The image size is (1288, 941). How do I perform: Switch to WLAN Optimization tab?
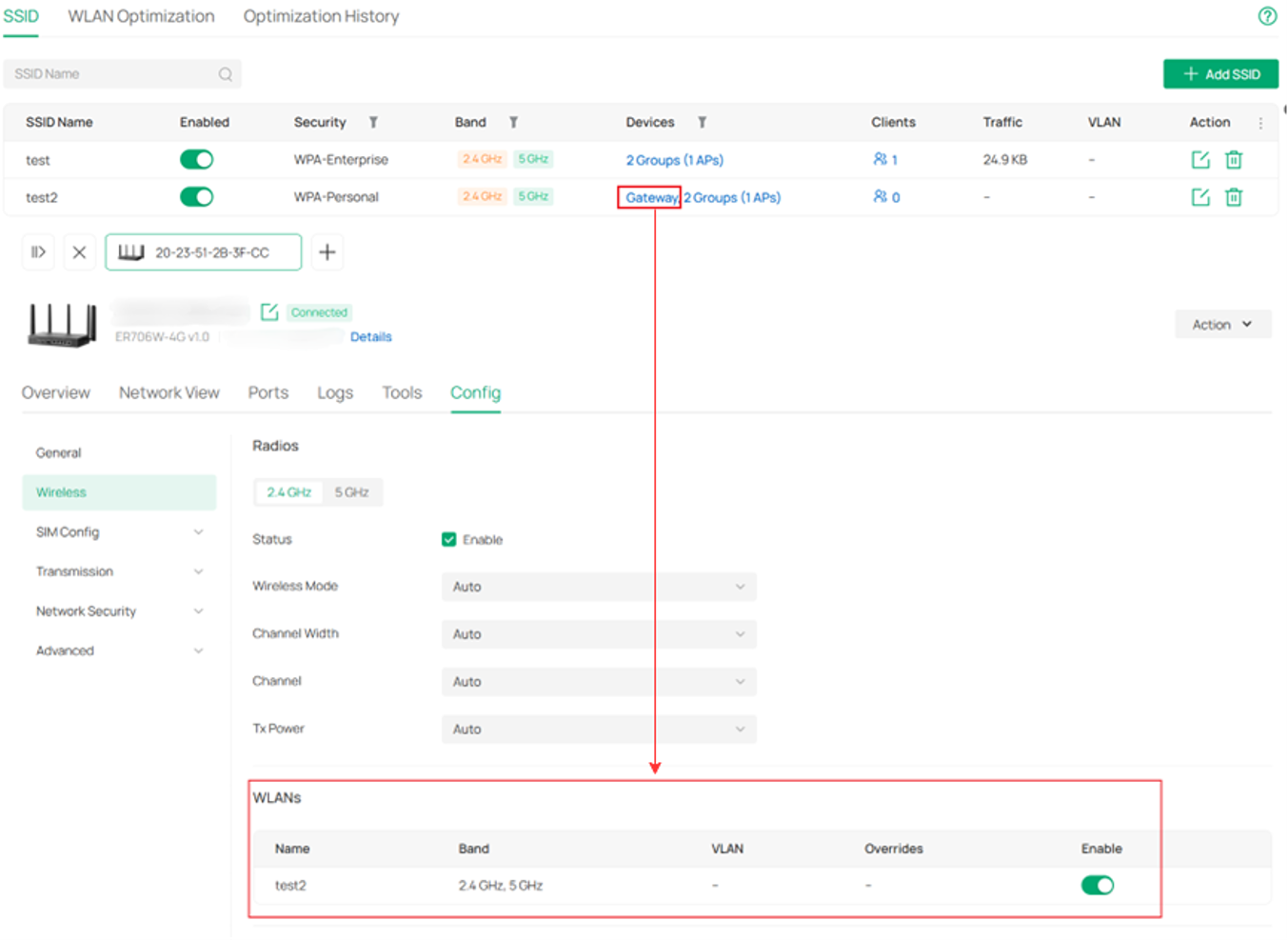141,16
